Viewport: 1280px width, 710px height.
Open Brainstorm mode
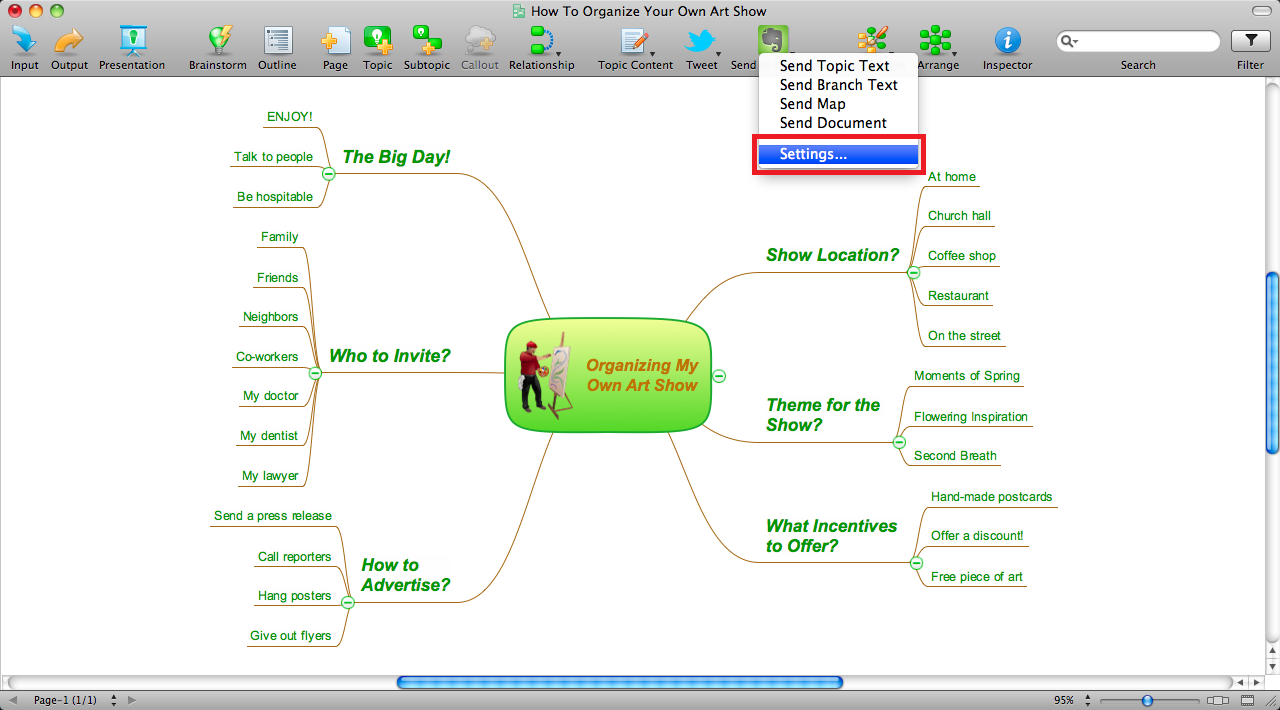click(217, 41)
